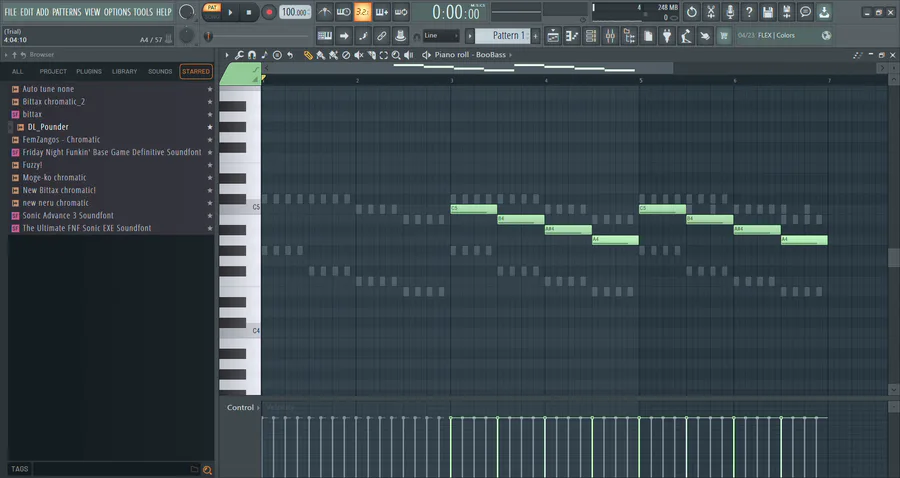Click the microphone one-click recording icon
900x478 pixels.
(730, 11)
